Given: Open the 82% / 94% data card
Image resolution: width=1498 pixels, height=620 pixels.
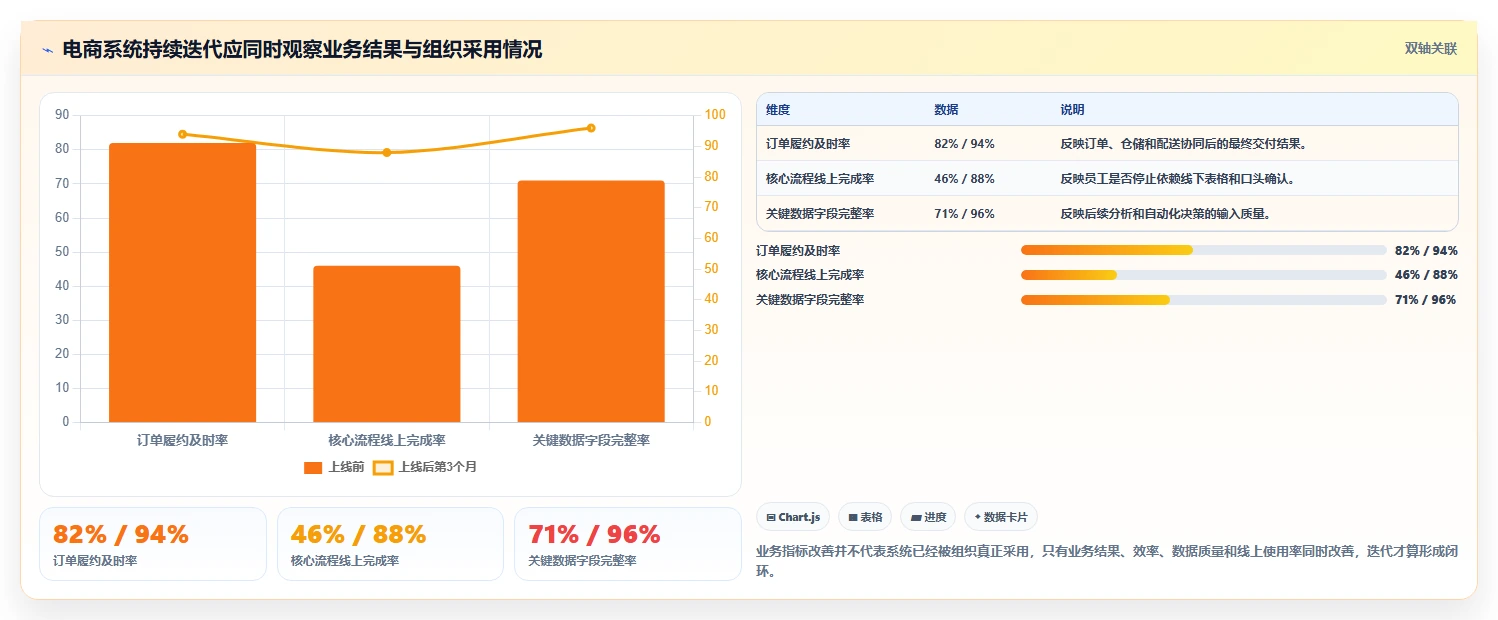Looking at the screenshot, I should pos(153,544).
